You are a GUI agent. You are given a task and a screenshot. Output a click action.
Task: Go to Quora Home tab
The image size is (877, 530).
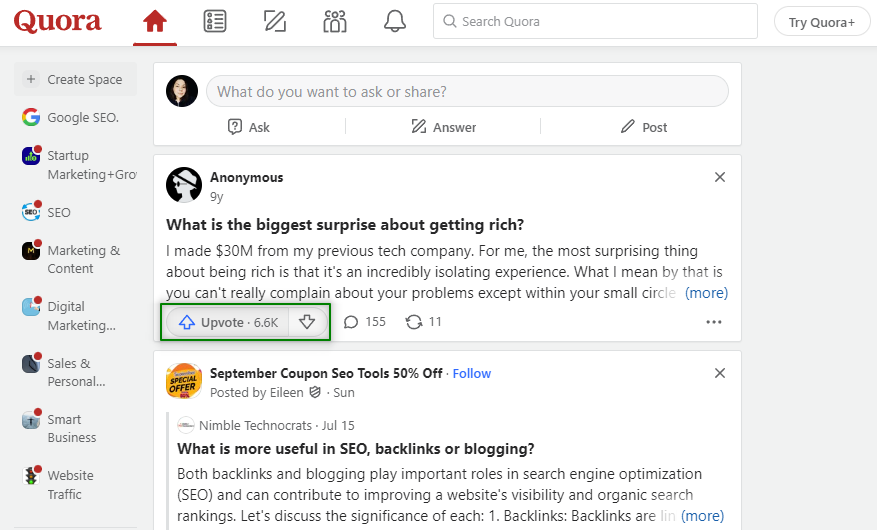154,21
